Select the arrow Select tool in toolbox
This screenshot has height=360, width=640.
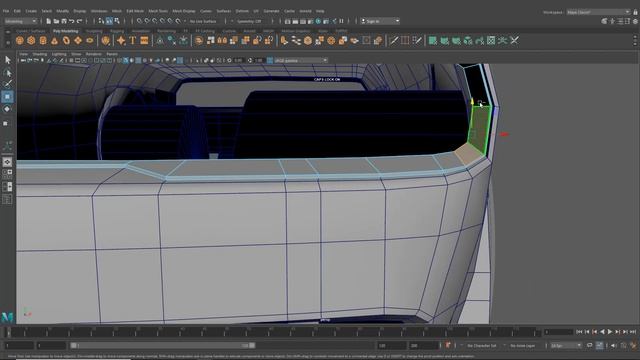click(x=7, y=60)
